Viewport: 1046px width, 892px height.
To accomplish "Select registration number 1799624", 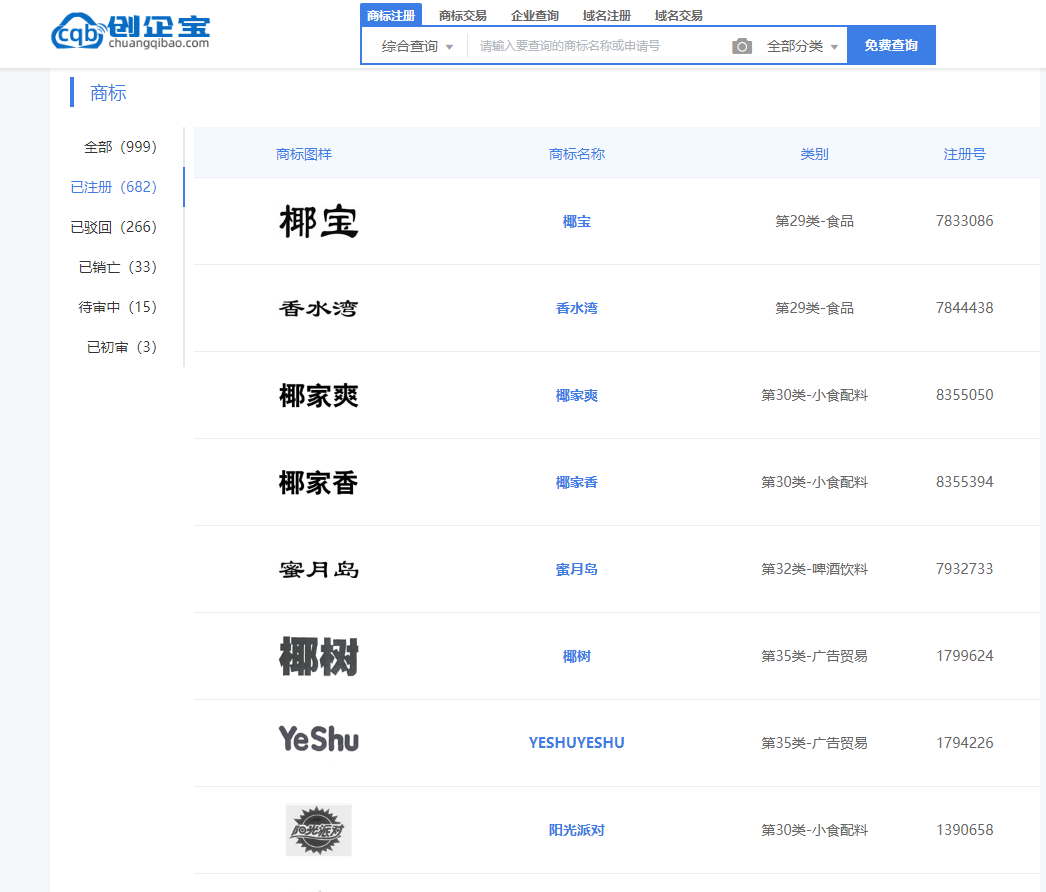I will coord(965,656).
